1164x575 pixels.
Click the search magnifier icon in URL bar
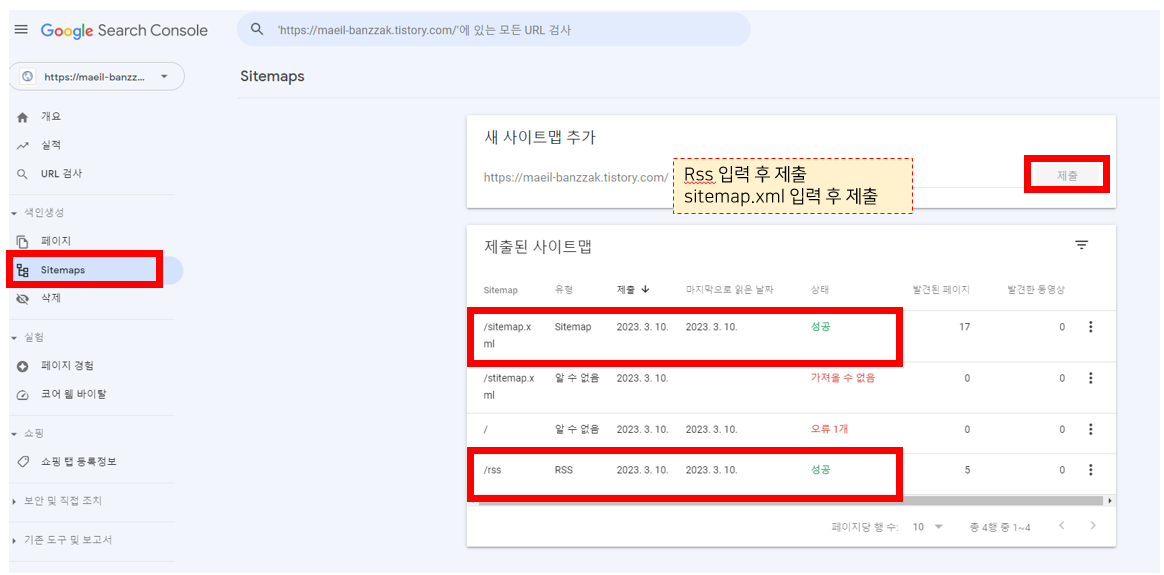click(258, 30)
